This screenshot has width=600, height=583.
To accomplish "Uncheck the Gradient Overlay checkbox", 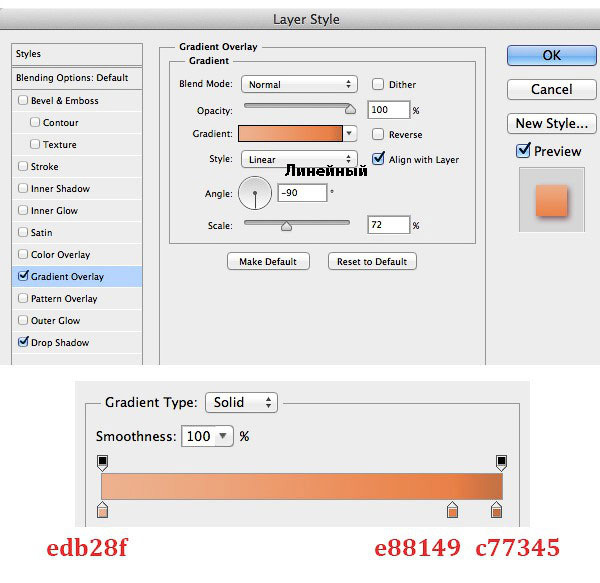I will (23, 276).
